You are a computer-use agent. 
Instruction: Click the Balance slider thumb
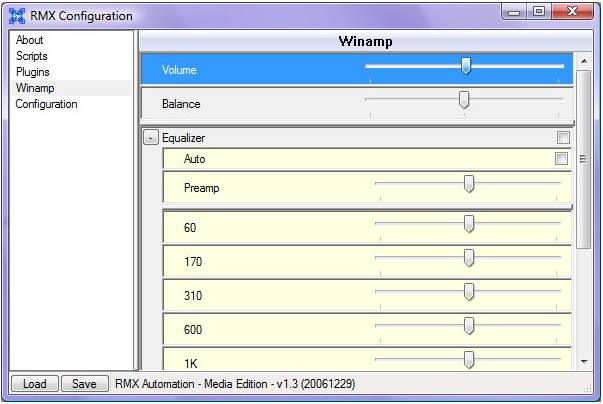[x=464, y=100]
